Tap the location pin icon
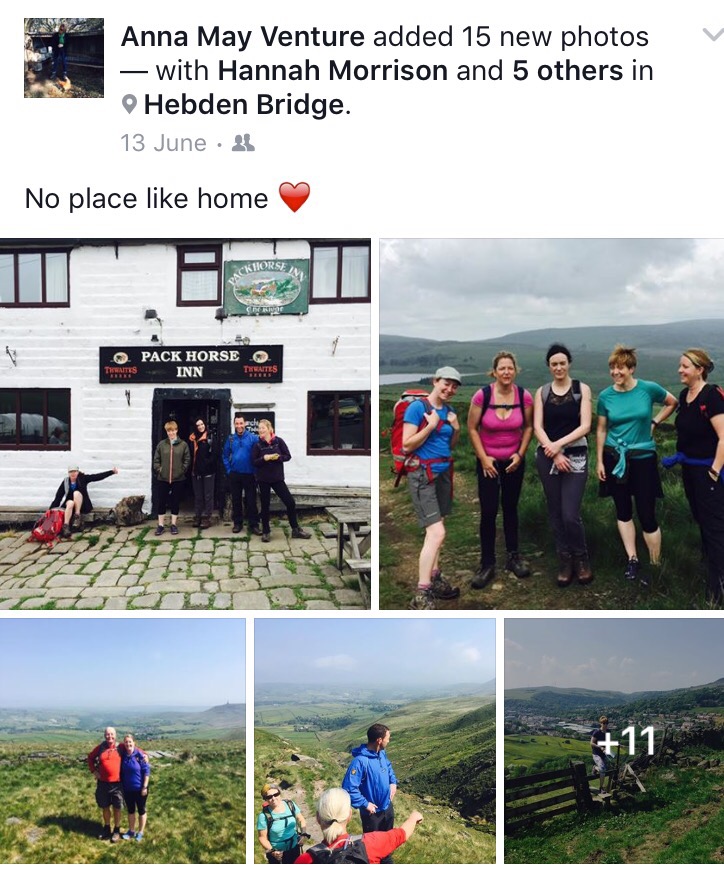This screenshot has height=874, width=724. pyautogui.click(x=129, y=104)
